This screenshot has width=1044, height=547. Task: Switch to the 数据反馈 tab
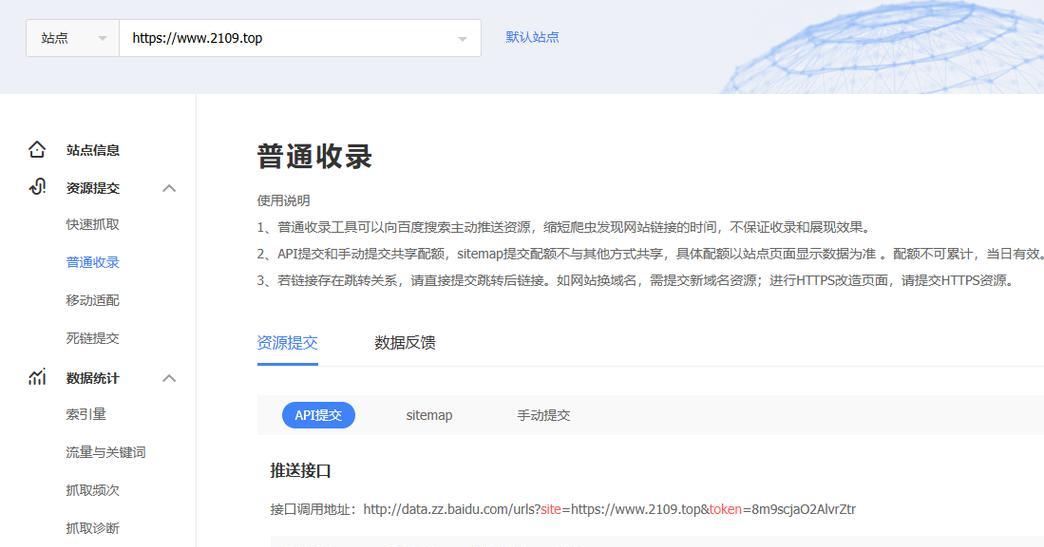405,343
